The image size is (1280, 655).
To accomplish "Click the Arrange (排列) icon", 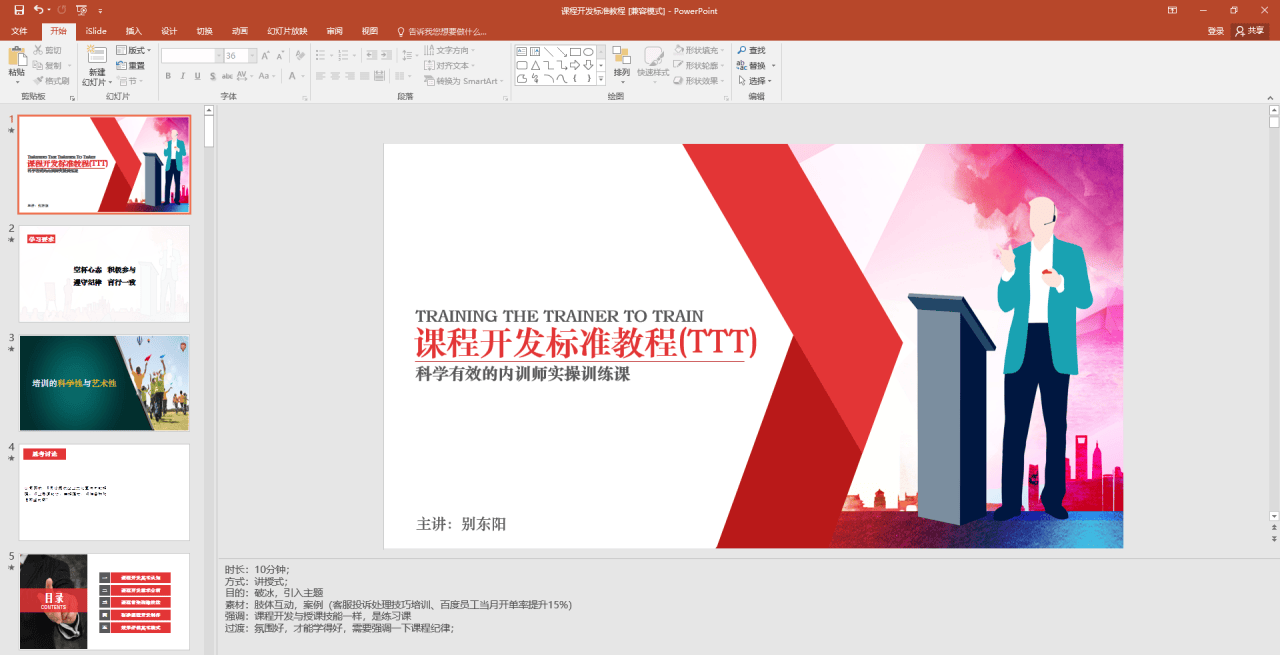I will pos(621,55).
